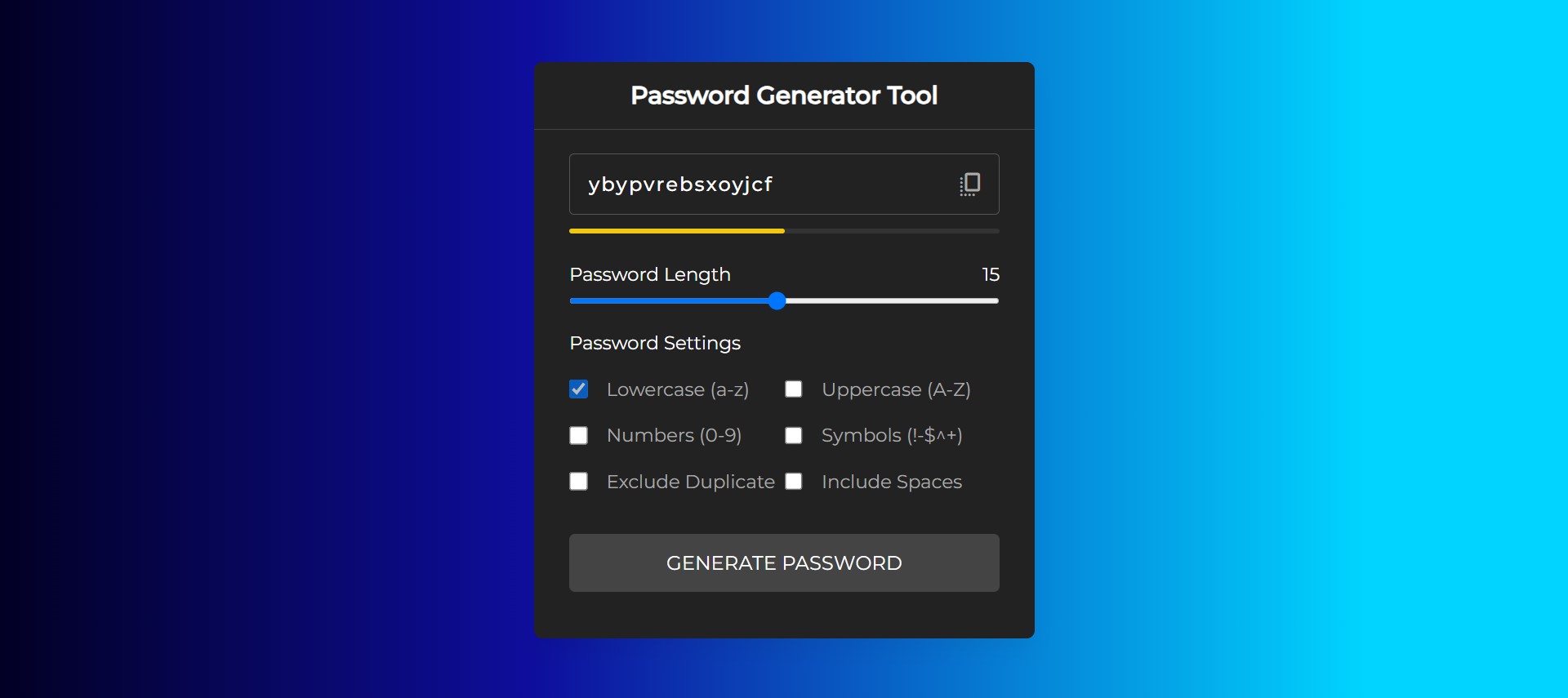Enable the Uppercase (A-Z) checkbox
The height and width of the screenshot is (698, 1568).
pyautogui.click(x=794, y=389)
